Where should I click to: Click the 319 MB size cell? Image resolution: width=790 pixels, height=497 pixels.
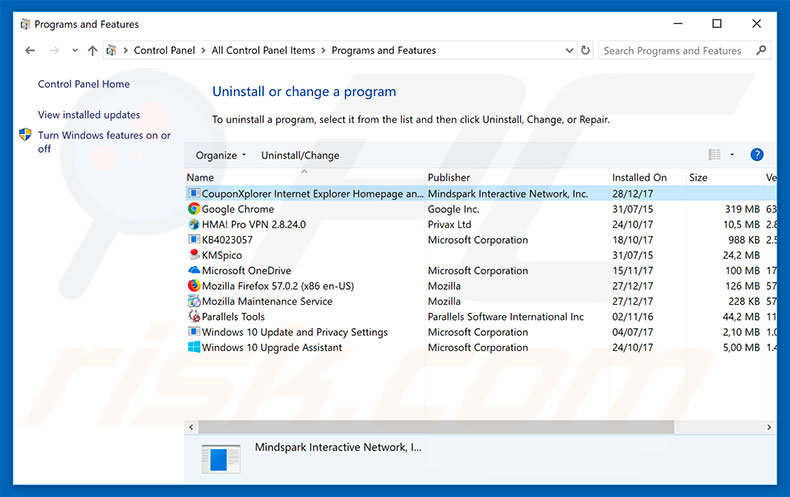pyautogui.click(x=742, y=209)
